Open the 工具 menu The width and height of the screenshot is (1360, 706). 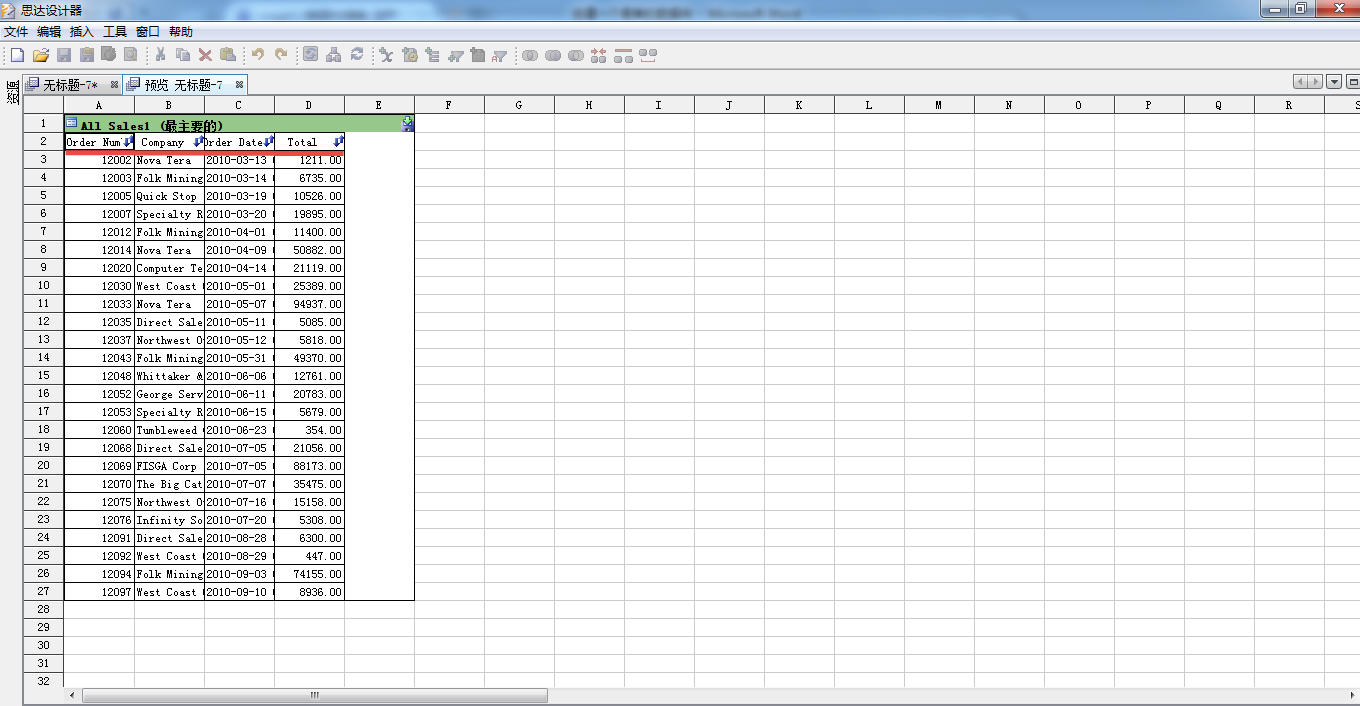tap(115, 32)
